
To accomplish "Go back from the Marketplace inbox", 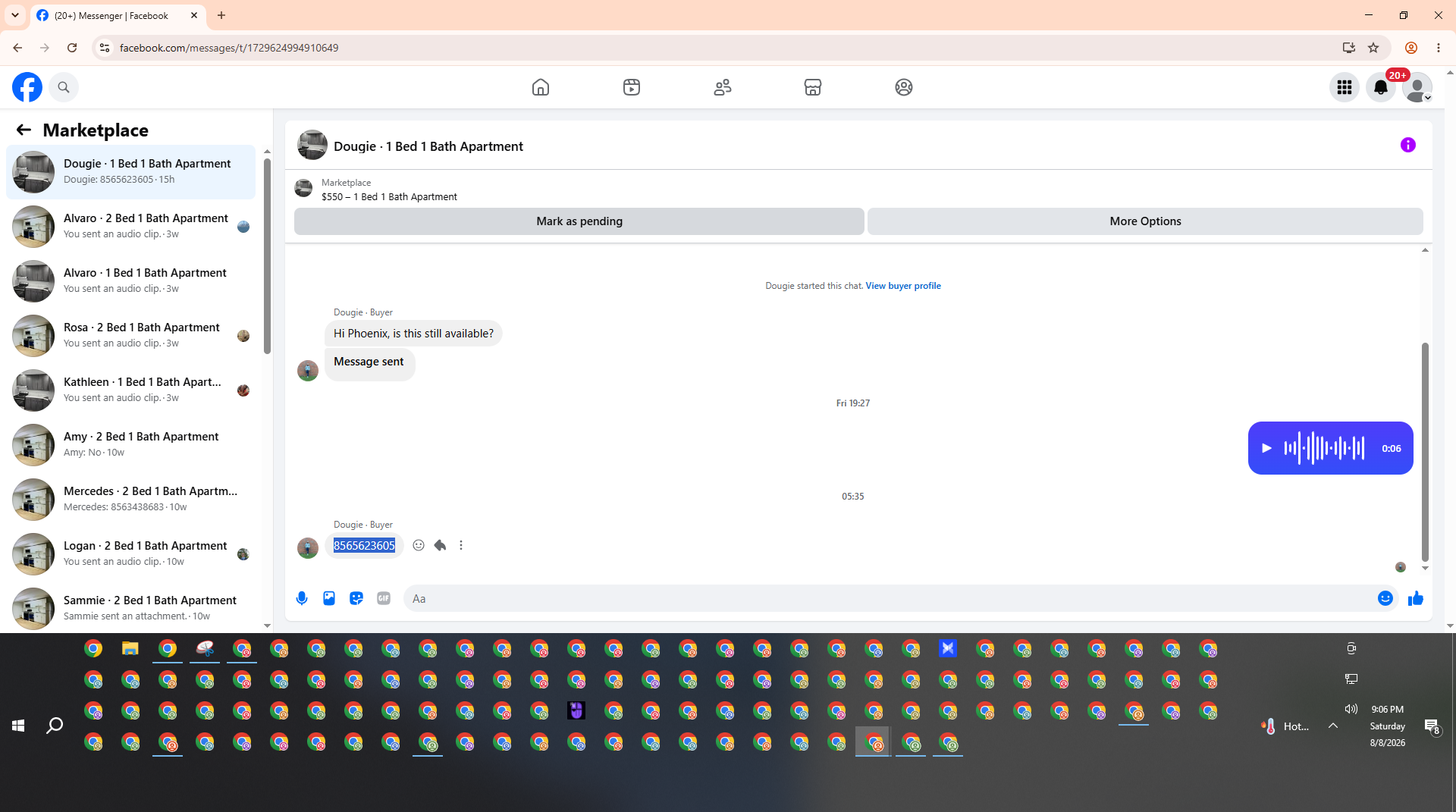I will click(x=24, y=130).
